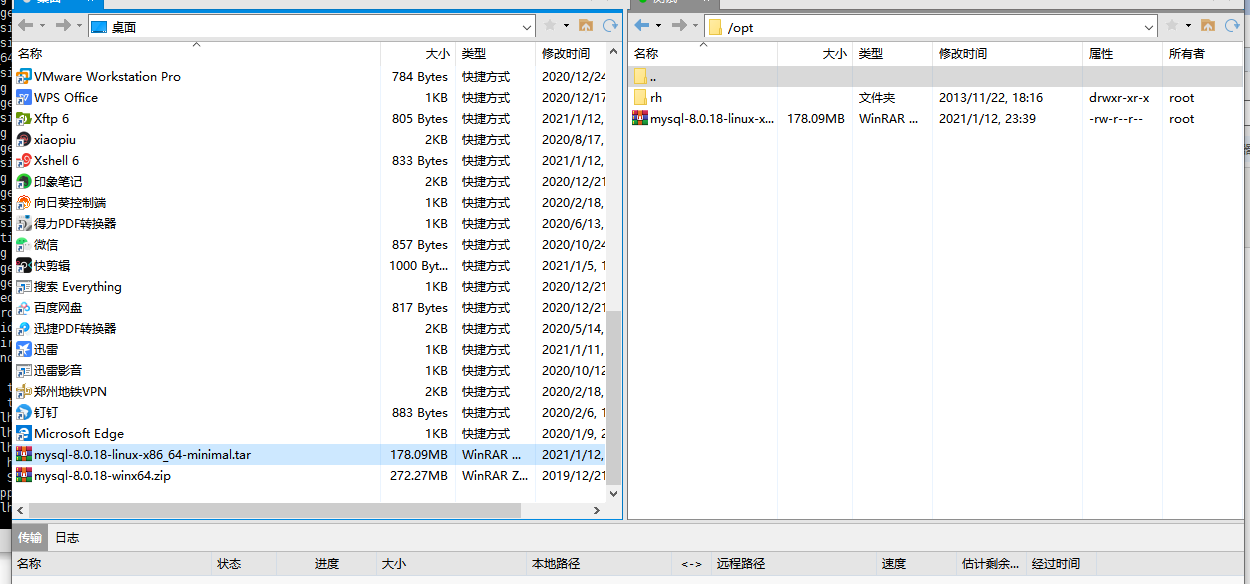Go to parent folder in local pane
This screenshot has height=584, width=1250.
click(x=586, y=25)
